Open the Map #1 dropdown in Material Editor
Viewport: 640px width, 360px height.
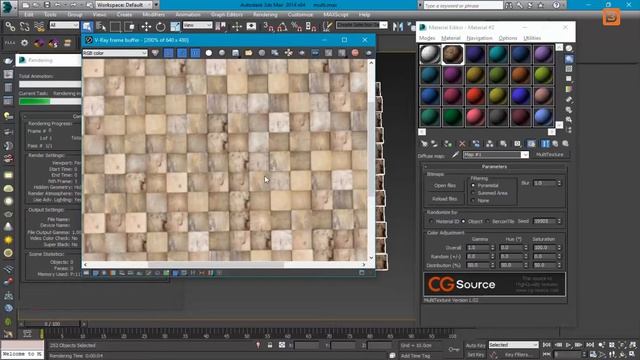pos(496,155)
